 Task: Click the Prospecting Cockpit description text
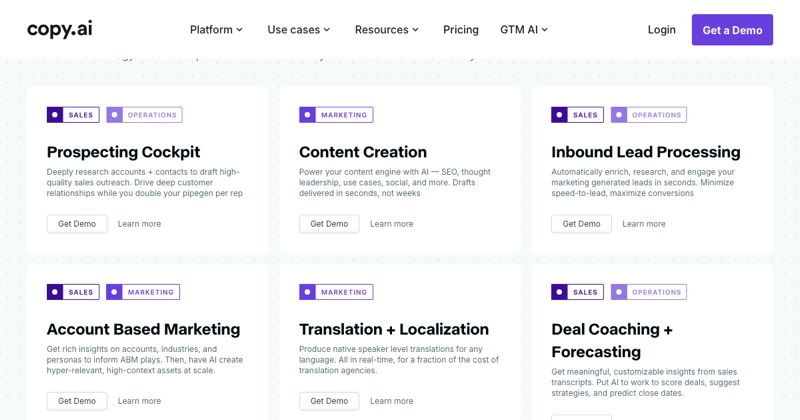point(144,182)
